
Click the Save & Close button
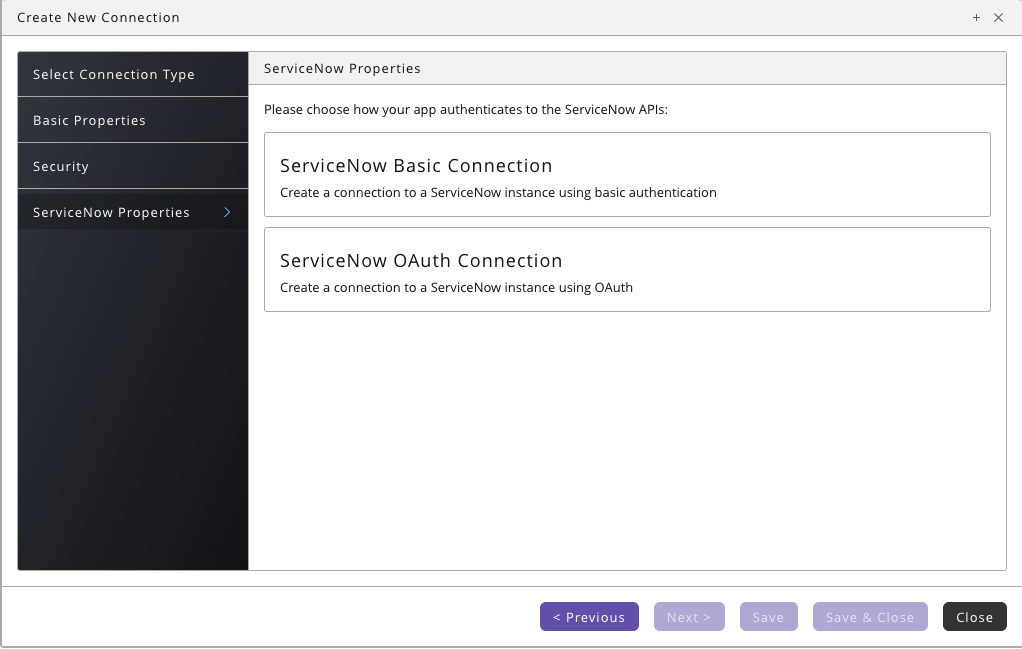(869, 616)
